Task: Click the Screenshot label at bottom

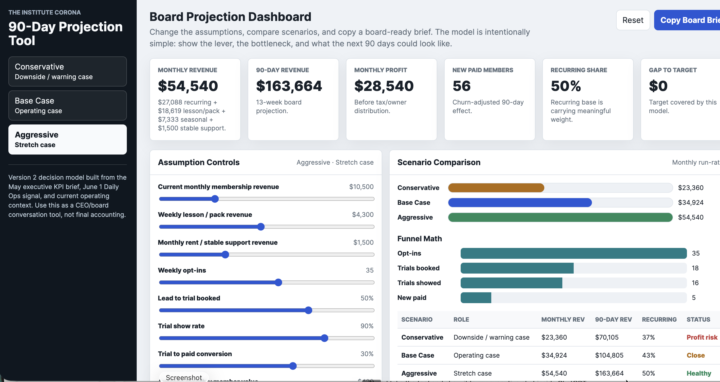Action: 184,377
